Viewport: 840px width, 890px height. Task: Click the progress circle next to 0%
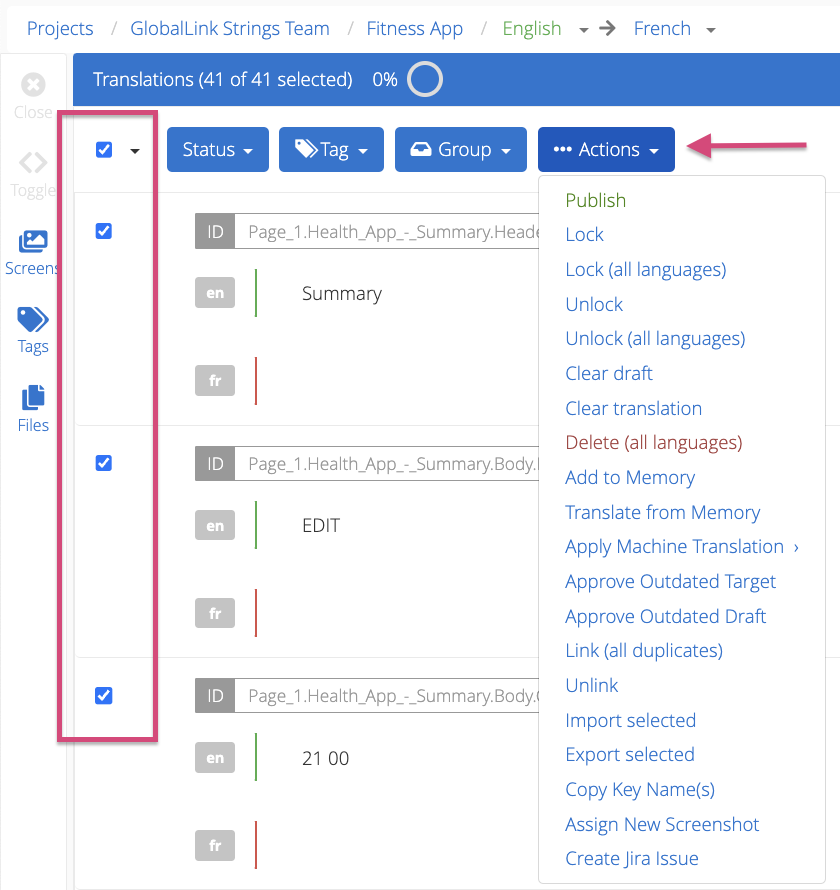click(425, 79)
